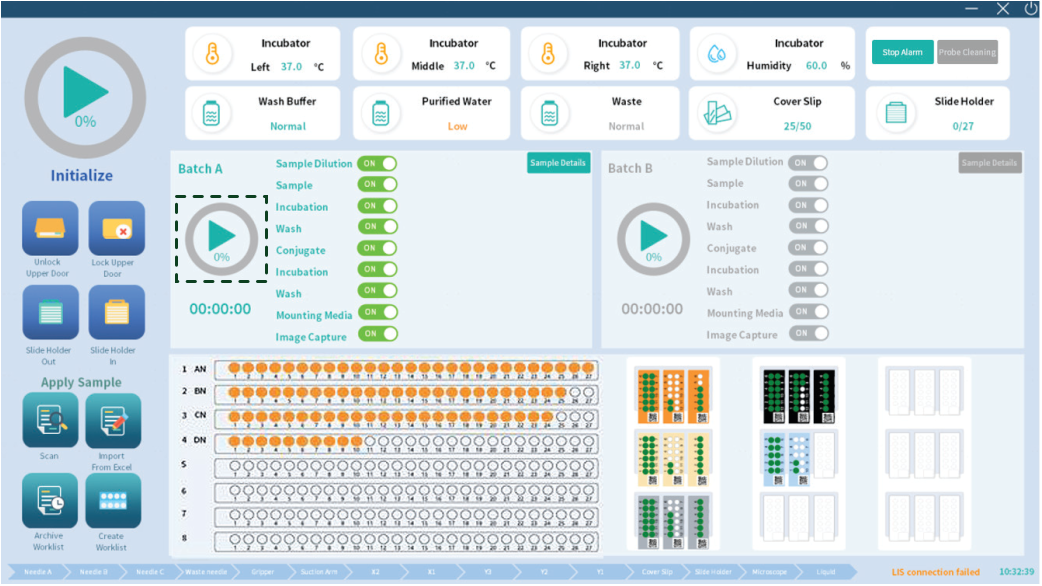Start Batch A with its play button
This screenshot has height=586, width=1042.
221,239
